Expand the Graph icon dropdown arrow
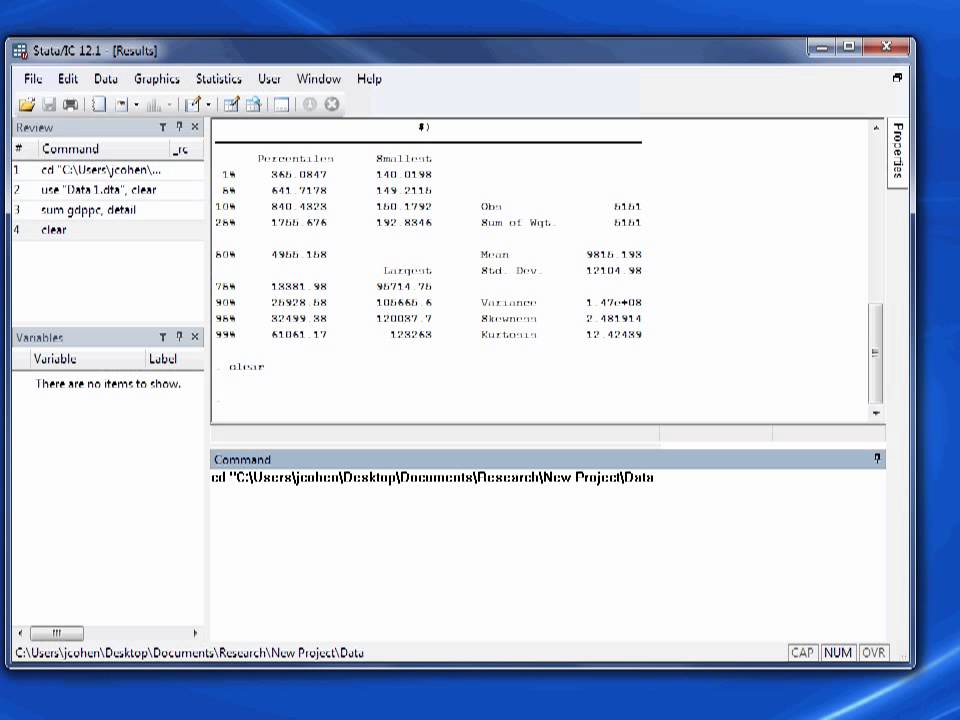960x720 pixels. [170, 105]
